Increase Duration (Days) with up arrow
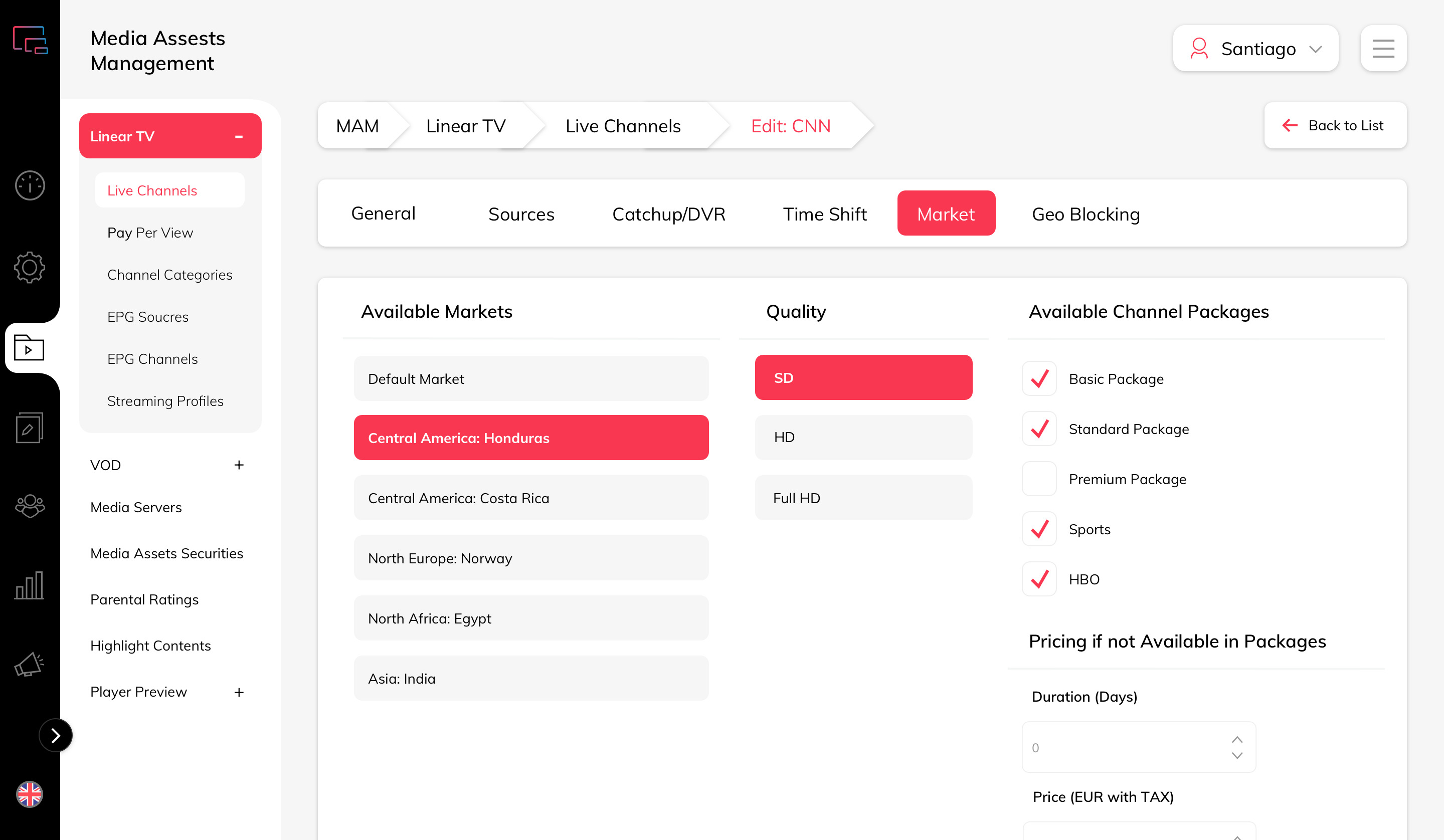This screenshot has width=1444, height=840. tap(1237, 739)
